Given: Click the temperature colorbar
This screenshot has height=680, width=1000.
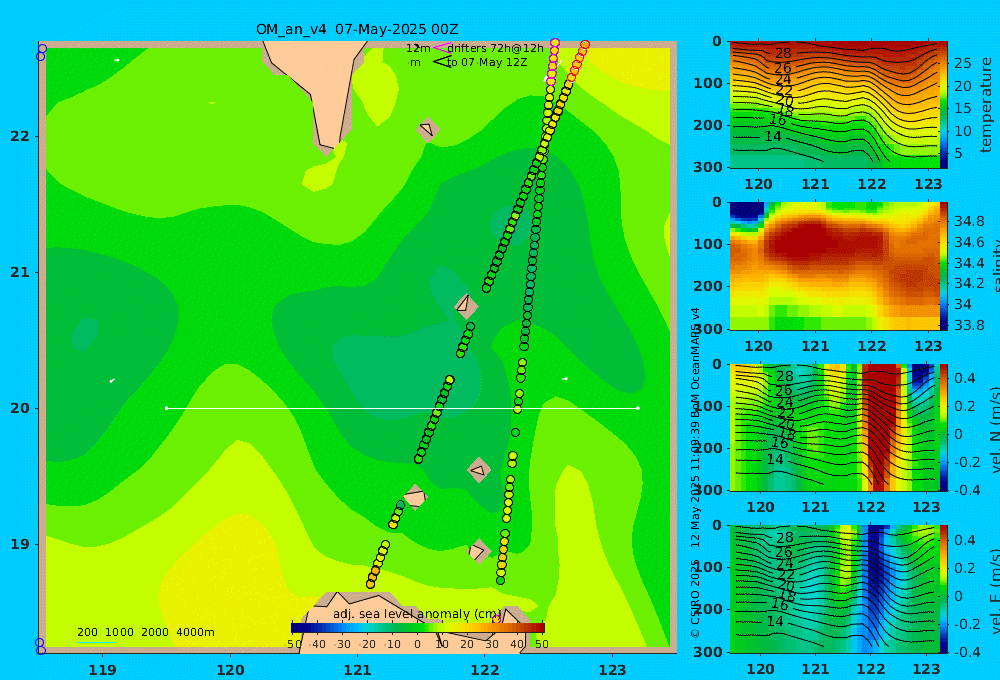Looking at the screenshot, I should (x=944, y=105).
